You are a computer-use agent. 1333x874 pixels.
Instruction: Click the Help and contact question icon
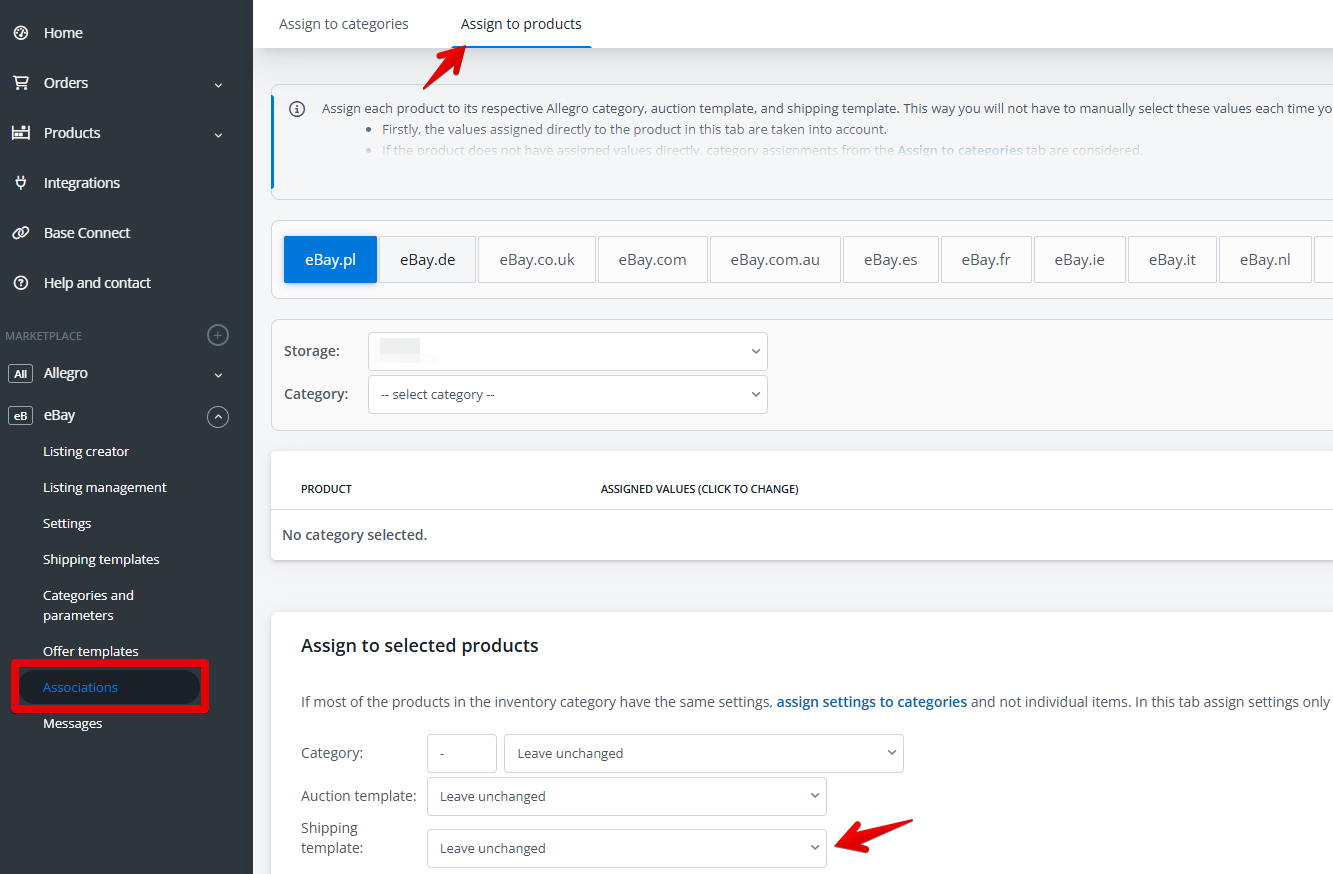coord(20,283)
